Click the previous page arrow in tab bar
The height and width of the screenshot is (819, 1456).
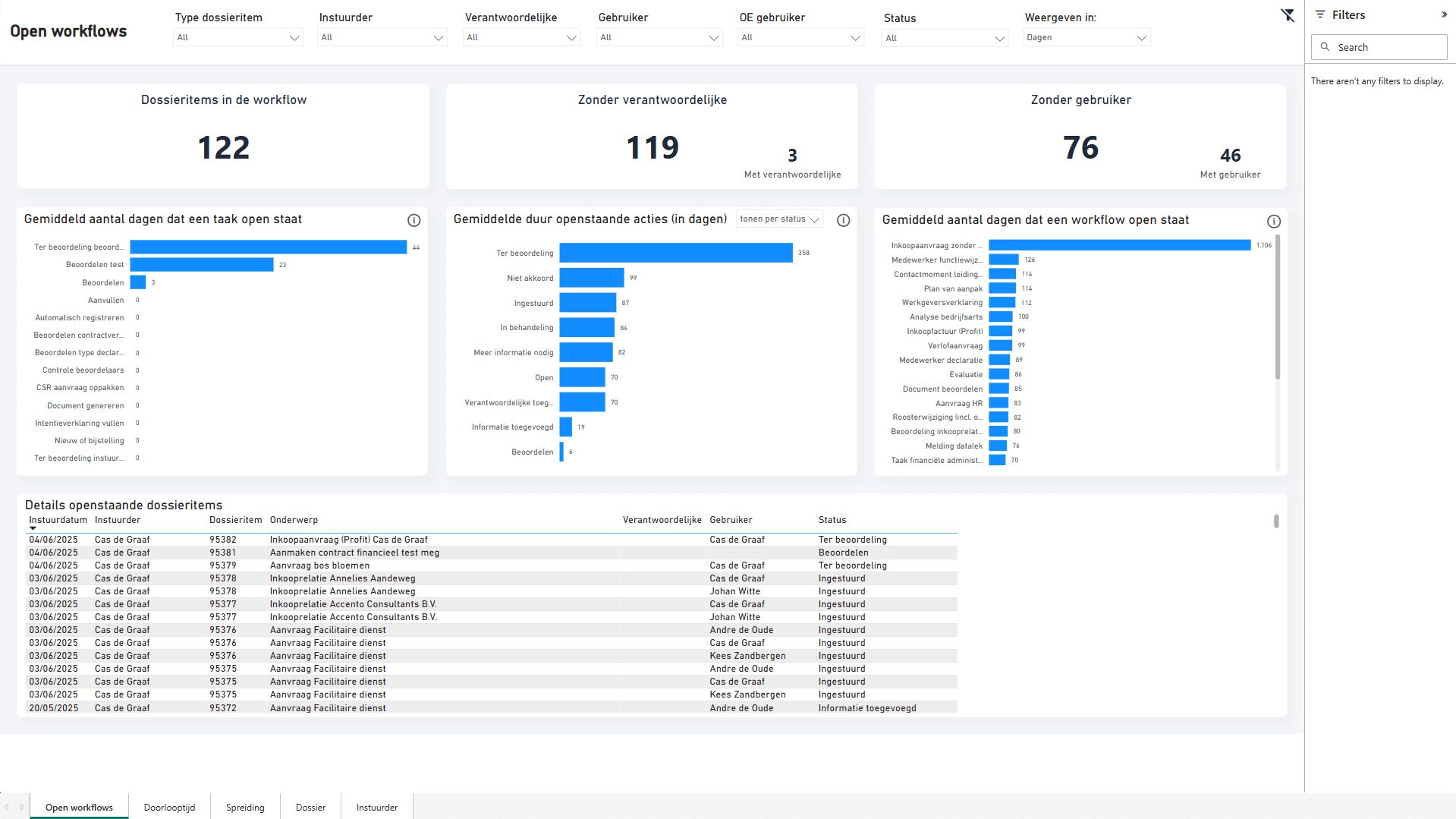point(7,807)
